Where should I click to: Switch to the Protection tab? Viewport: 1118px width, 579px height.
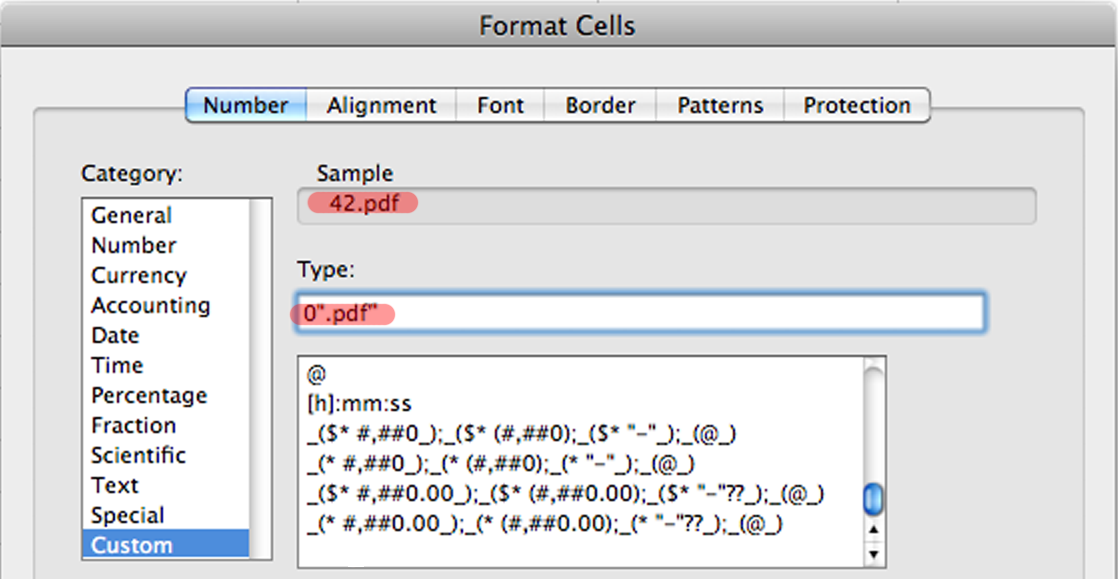[x=857, y=104]
